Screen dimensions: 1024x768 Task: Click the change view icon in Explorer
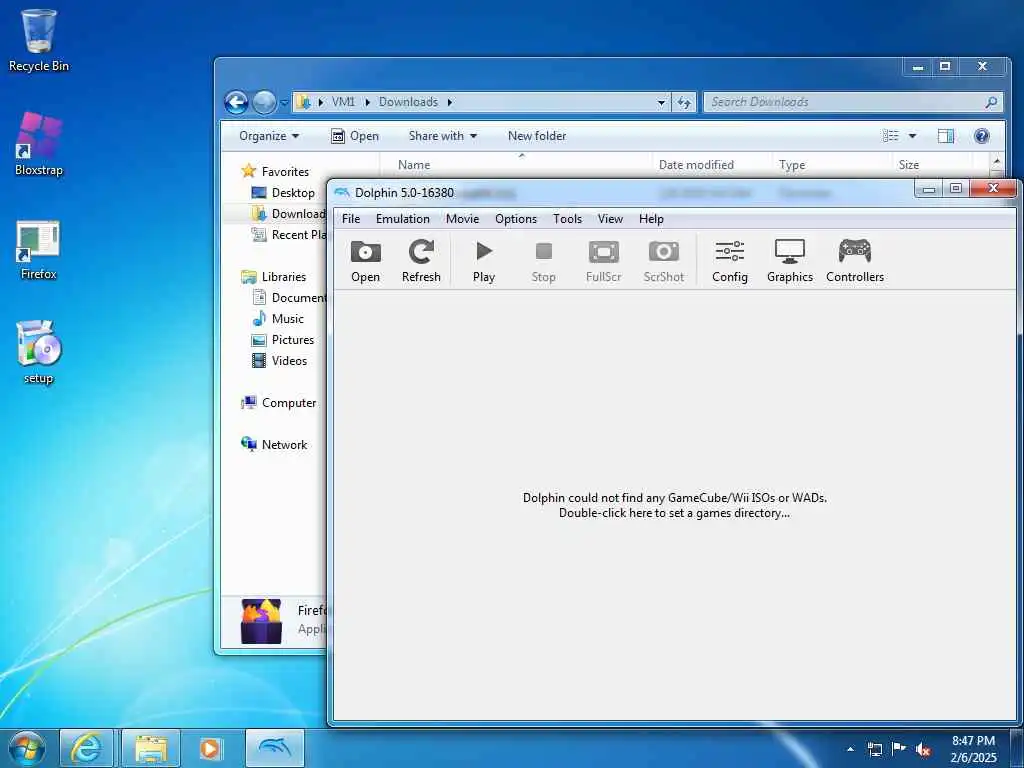(x=891, y=136)
